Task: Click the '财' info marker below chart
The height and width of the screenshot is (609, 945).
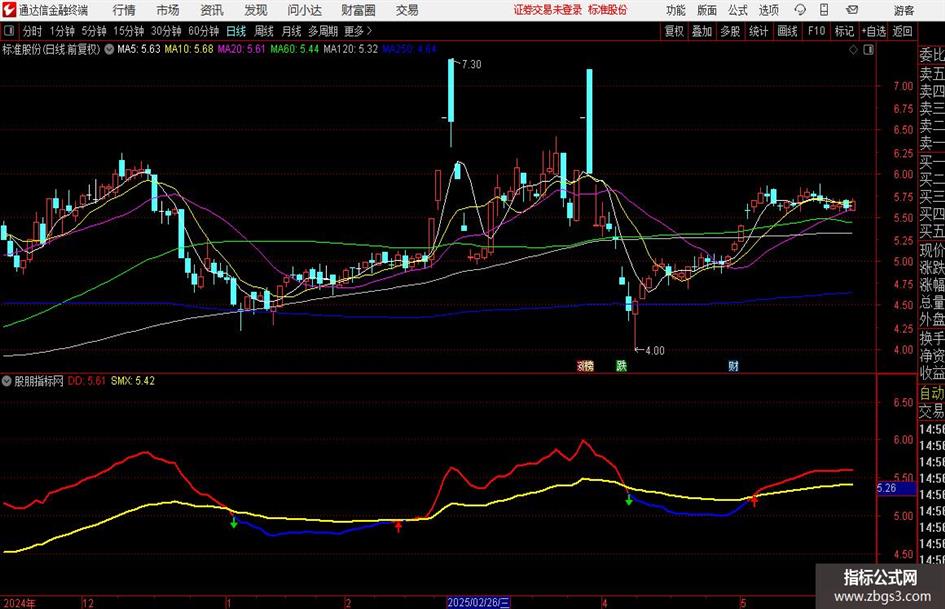Action: (733, 365)
